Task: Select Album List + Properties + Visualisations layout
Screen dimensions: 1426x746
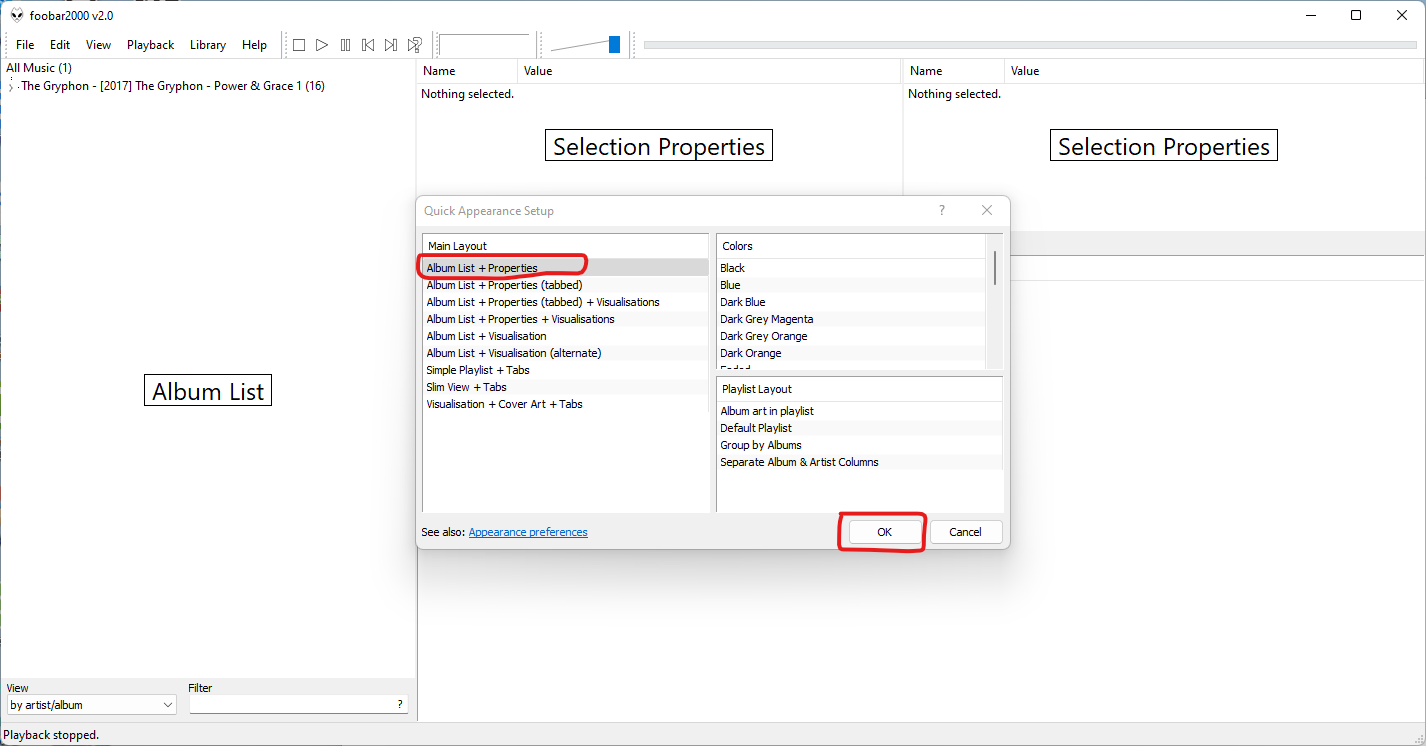Action: point(565,319)
